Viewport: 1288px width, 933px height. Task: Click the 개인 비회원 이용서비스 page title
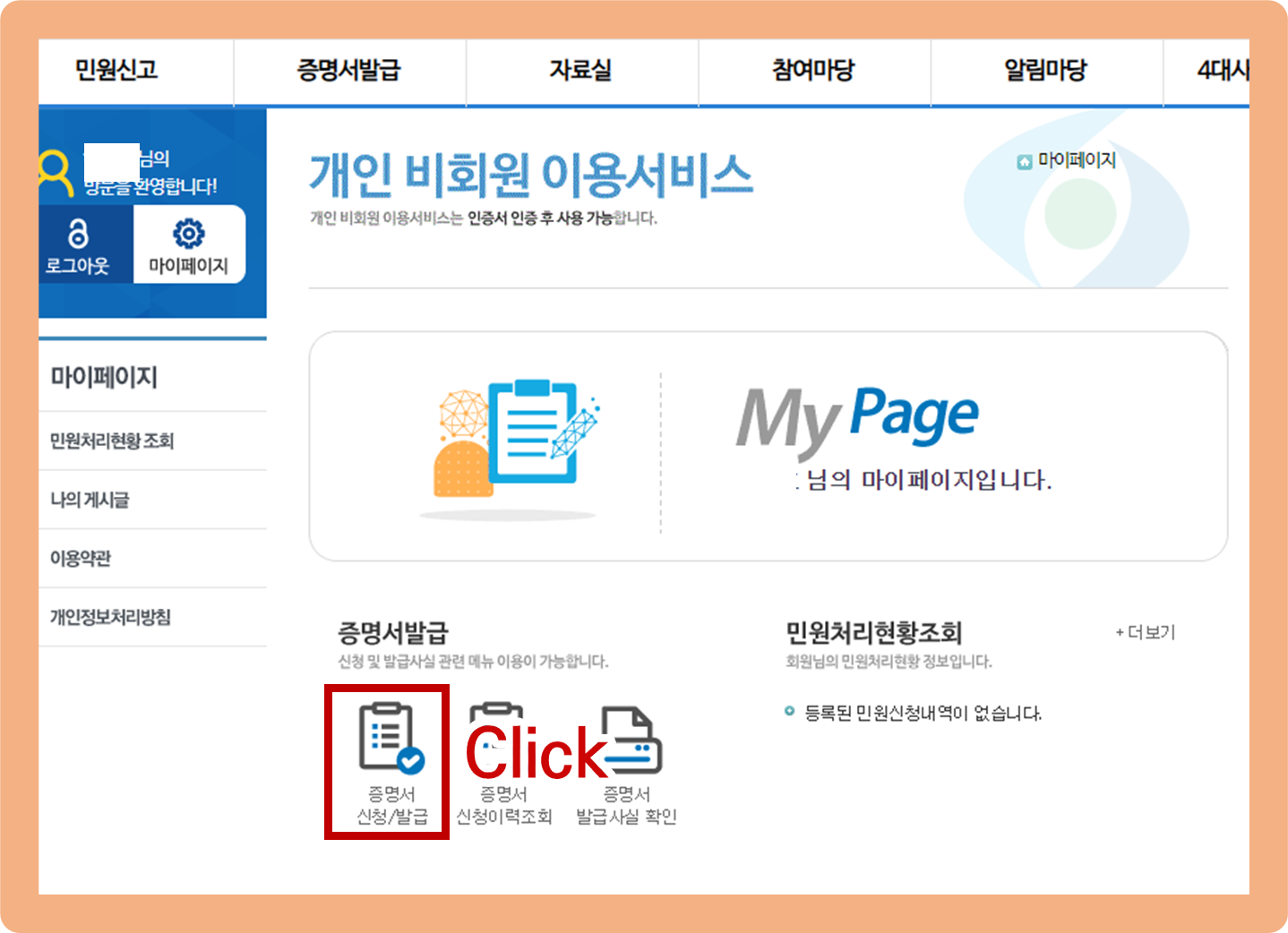click(x=531, y=175)
